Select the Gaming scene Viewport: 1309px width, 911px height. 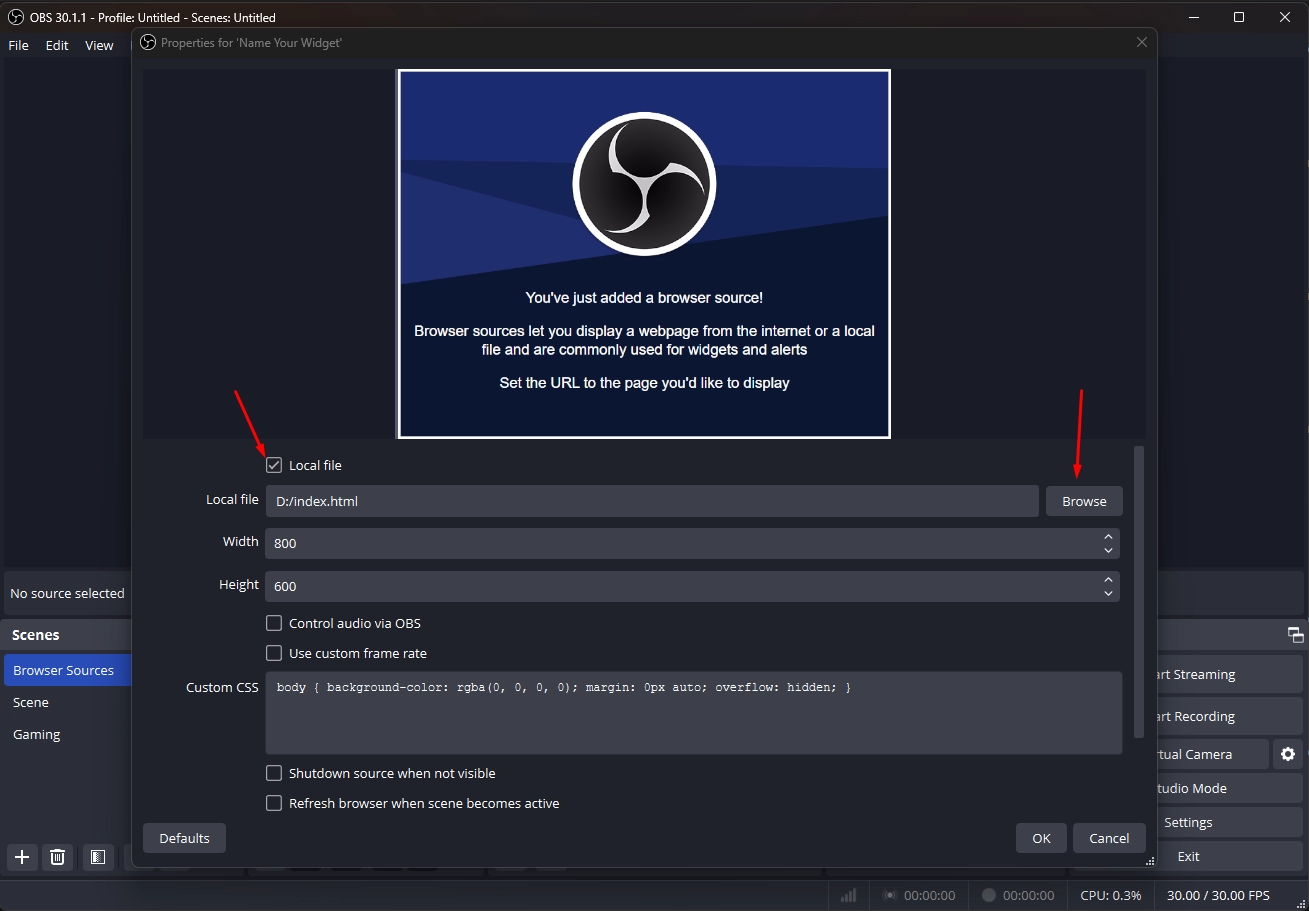tap(67, 734)
